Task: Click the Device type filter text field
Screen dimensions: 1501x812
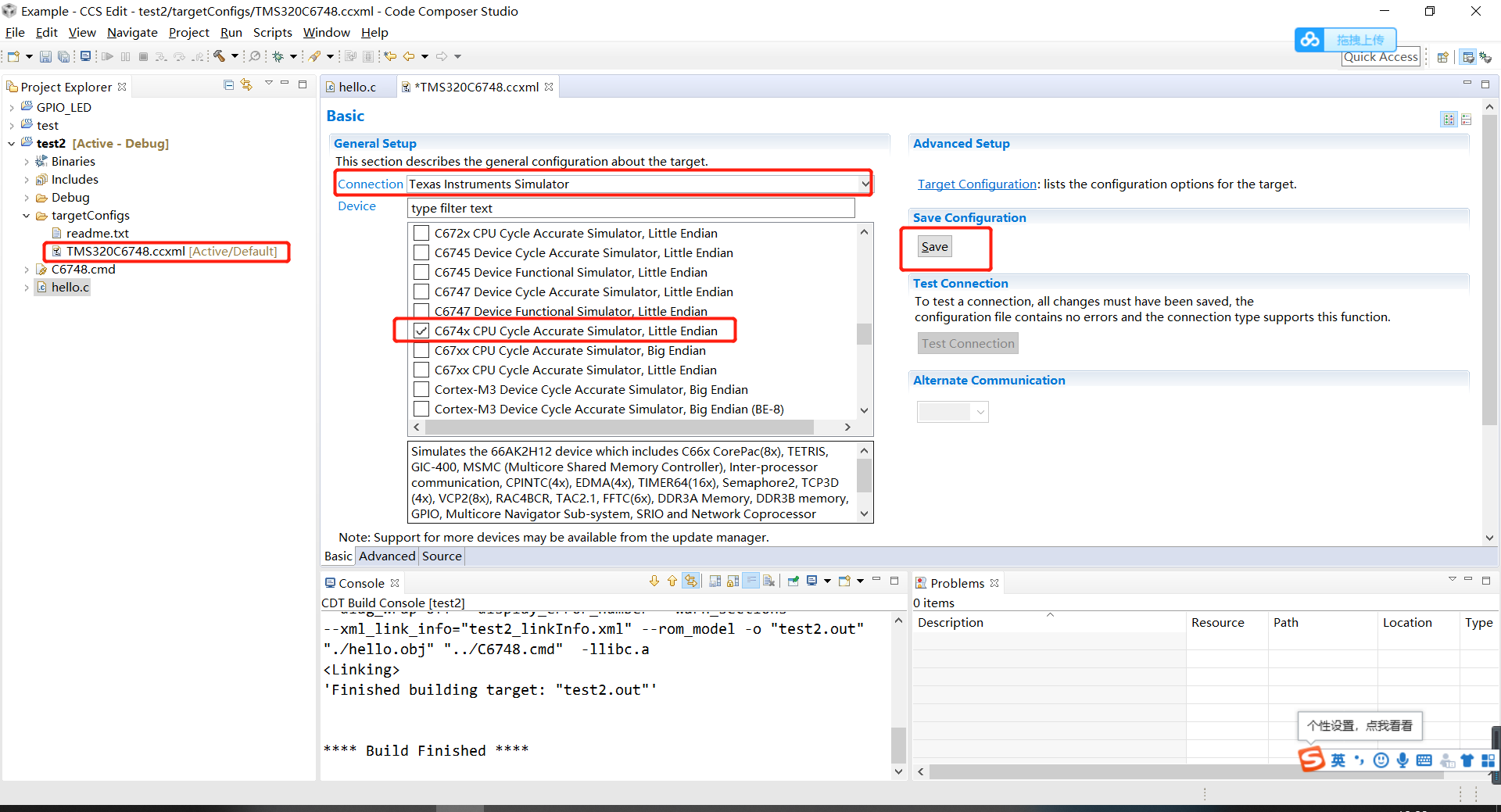Action: (x=631, y=208)
